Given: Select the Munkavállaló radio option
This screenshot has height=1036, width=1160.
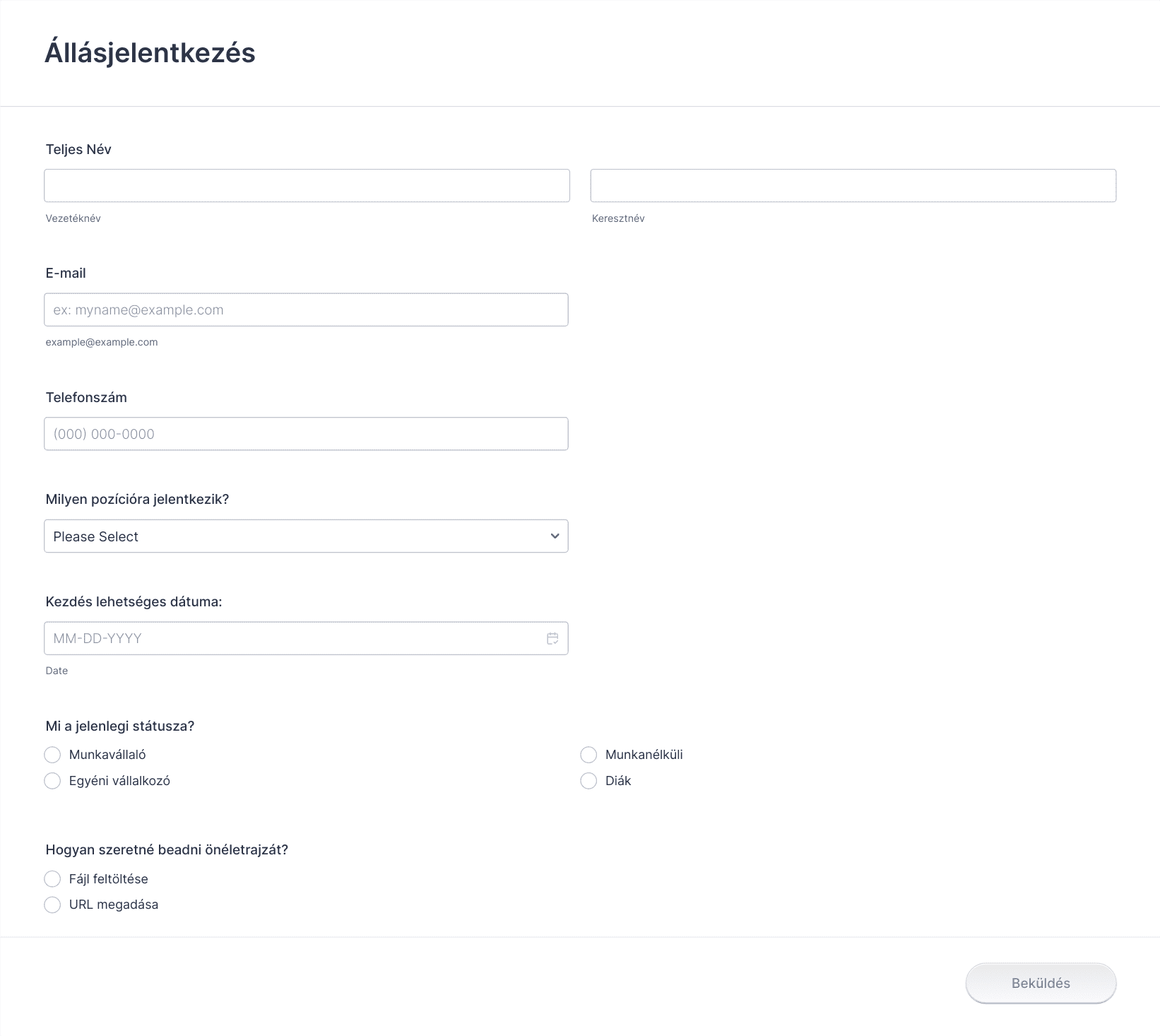Looking at the screenshot, I should coord(53,755).
